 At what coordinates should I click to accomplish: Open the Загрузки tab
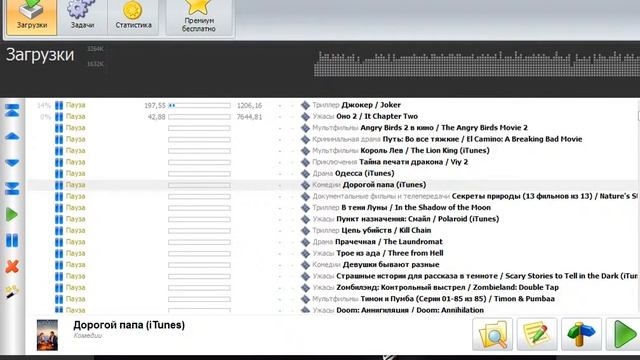point(32,17)
